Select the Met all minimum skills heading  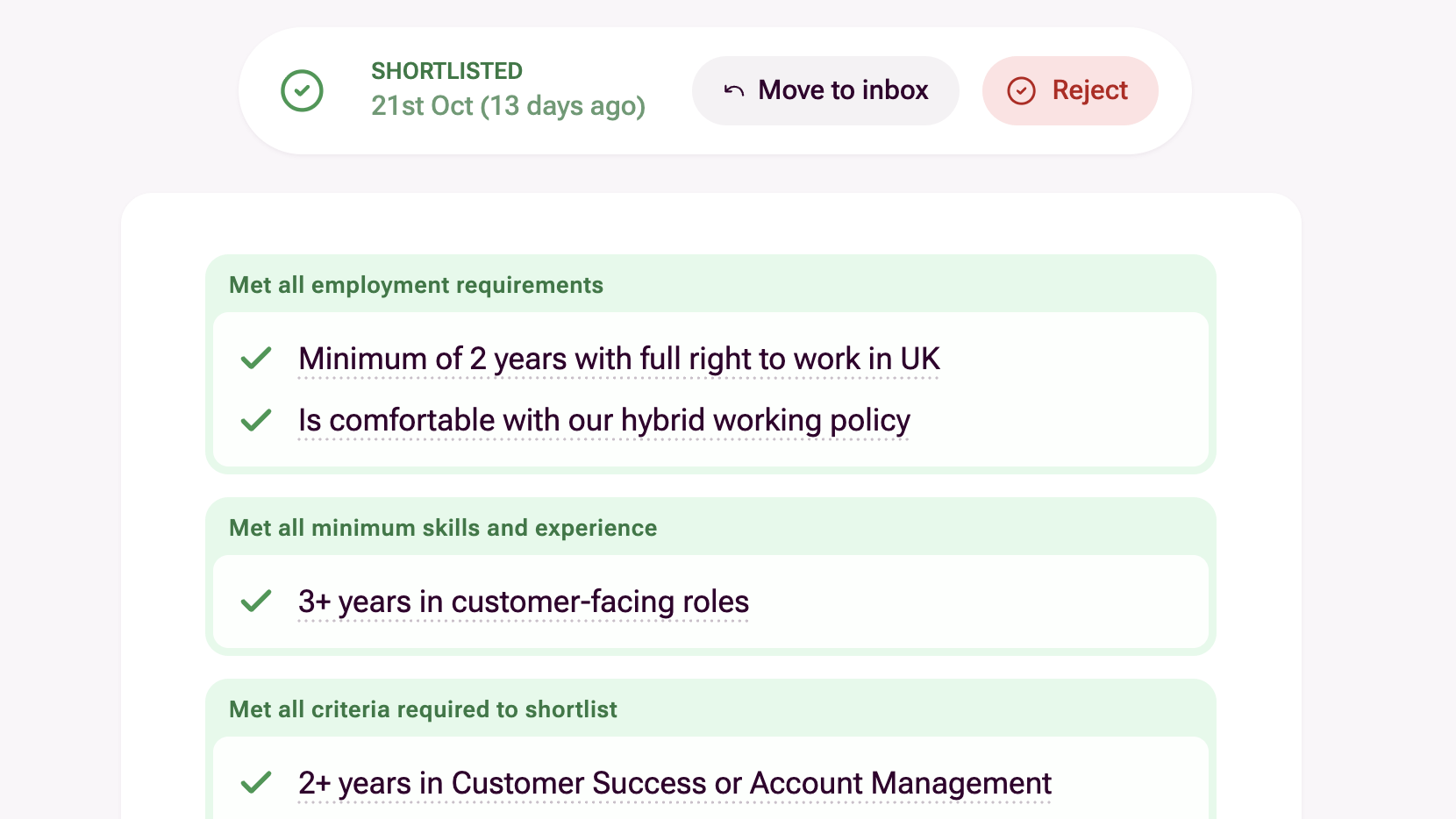click(x=442, y=528)
